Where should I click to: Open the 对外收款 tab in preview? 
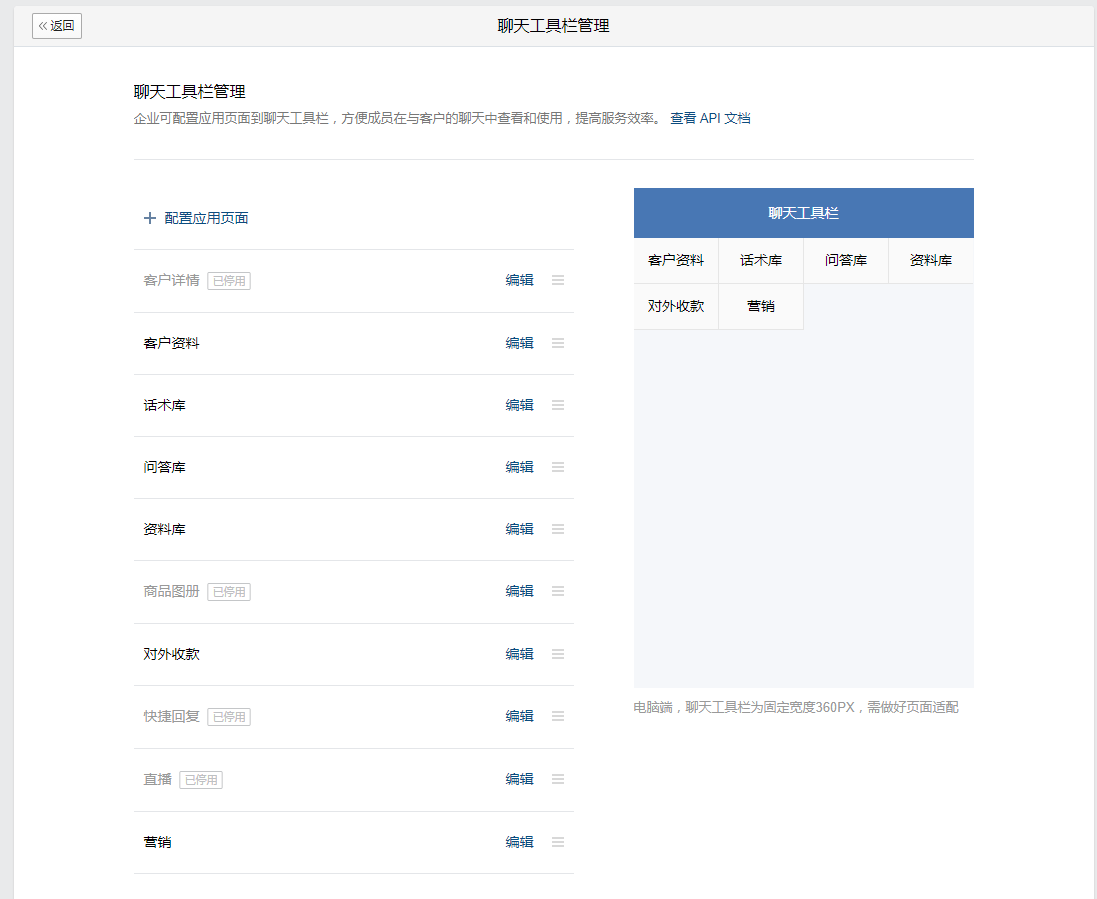676,306
